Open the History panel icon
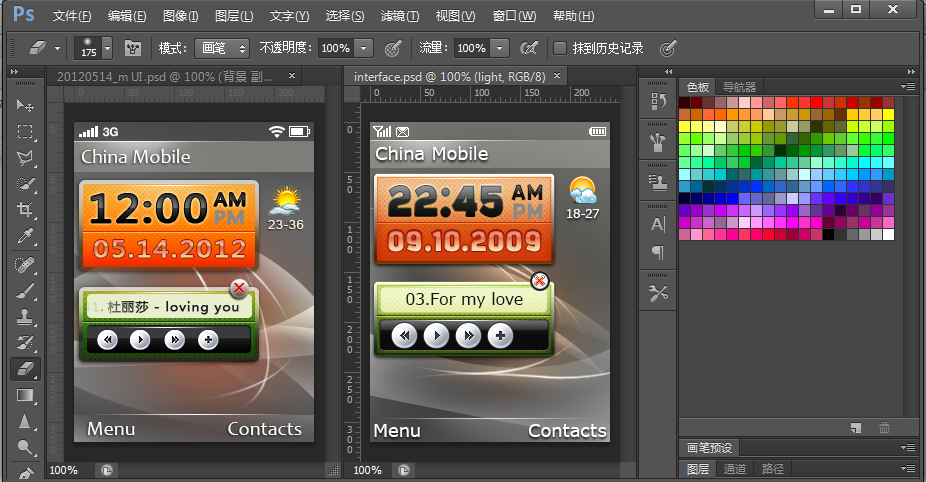The width and height of the screenshot is (926, 482). click(x=658, y=101)
